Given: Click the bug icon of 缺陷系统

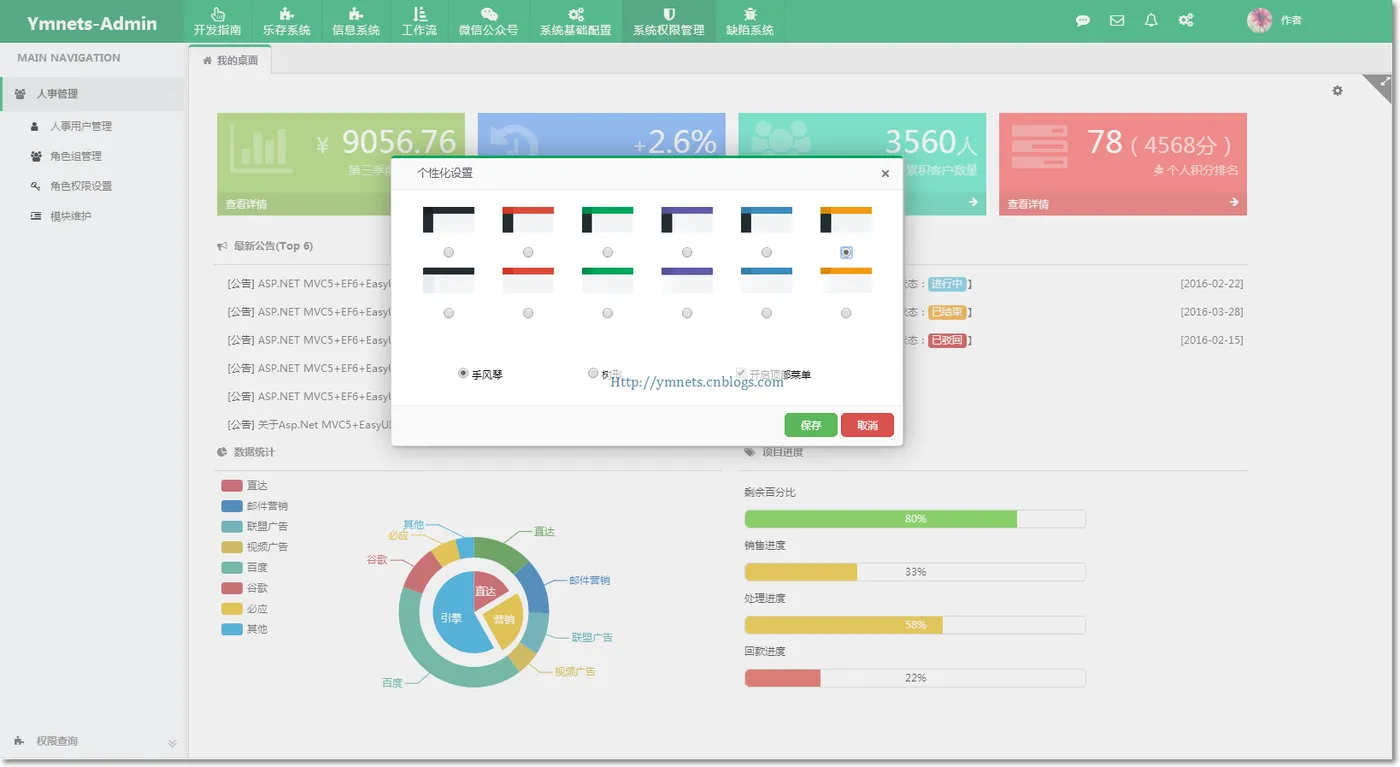Looking at the screenshot, I should coord(750,14).
